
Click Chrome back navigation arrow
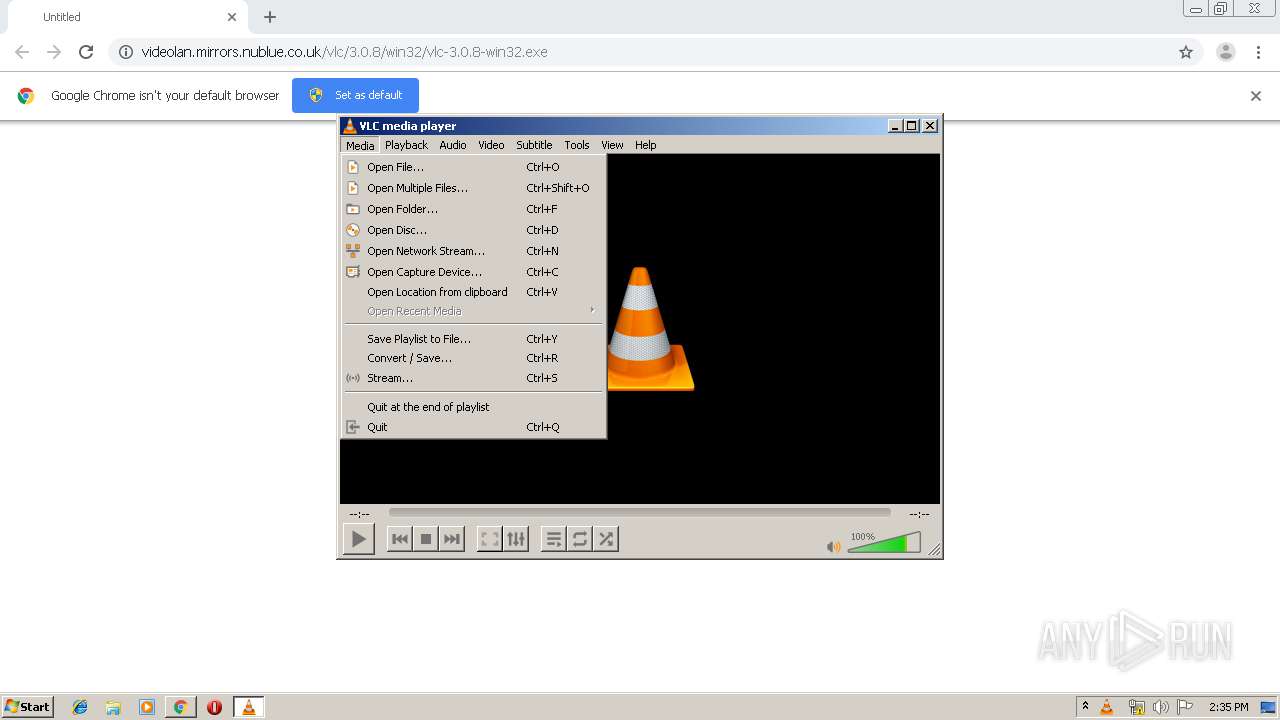pyautogui.click(x=22, y=52)
